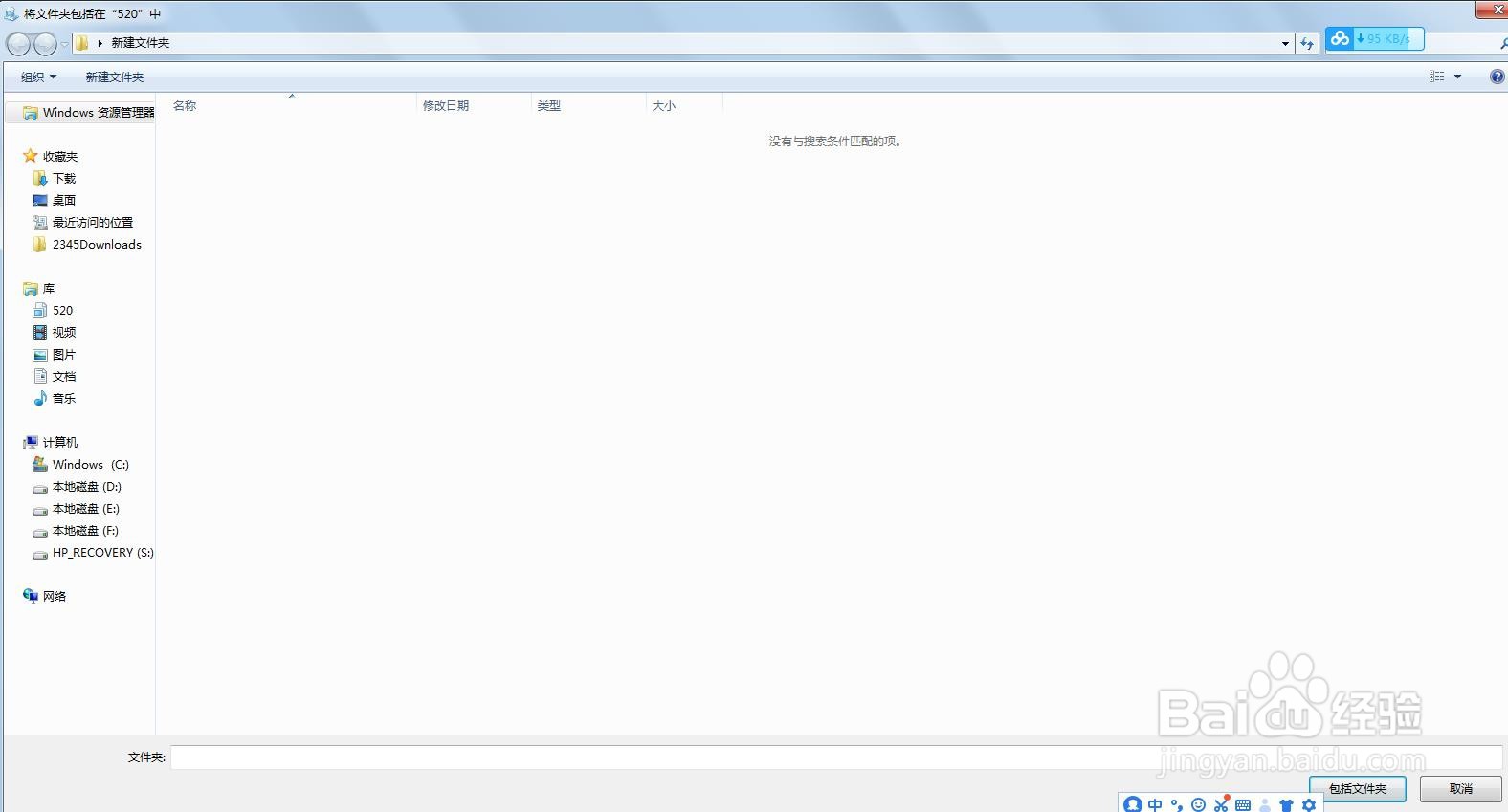The height and width of the screenshot is (812, 1508).
Task: Click the film icon beside 视频
Action: pos(40,332)
